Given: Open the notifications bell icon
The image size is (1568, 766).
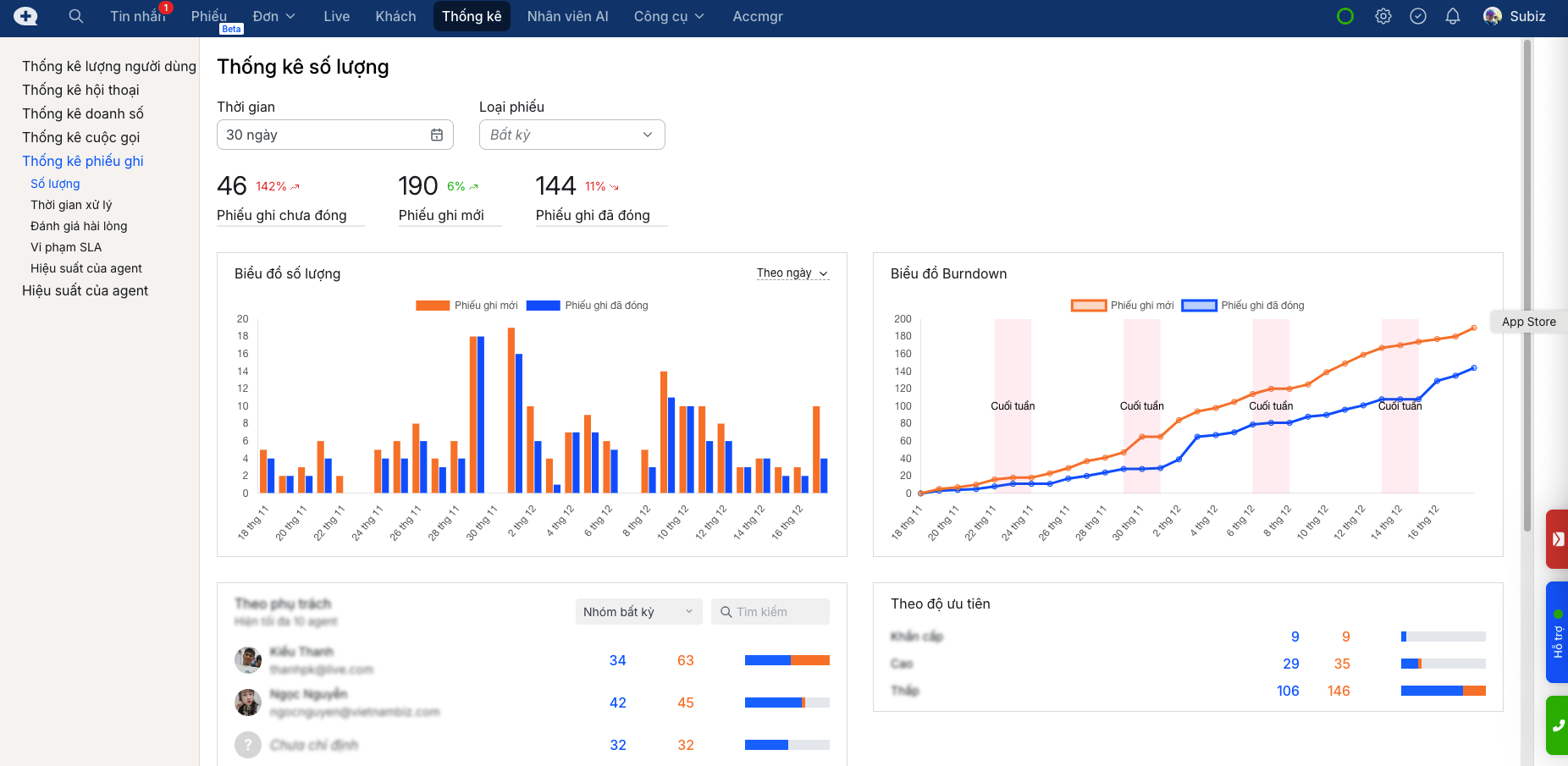Looking at the screenshot, I should tap(1452, 16).
